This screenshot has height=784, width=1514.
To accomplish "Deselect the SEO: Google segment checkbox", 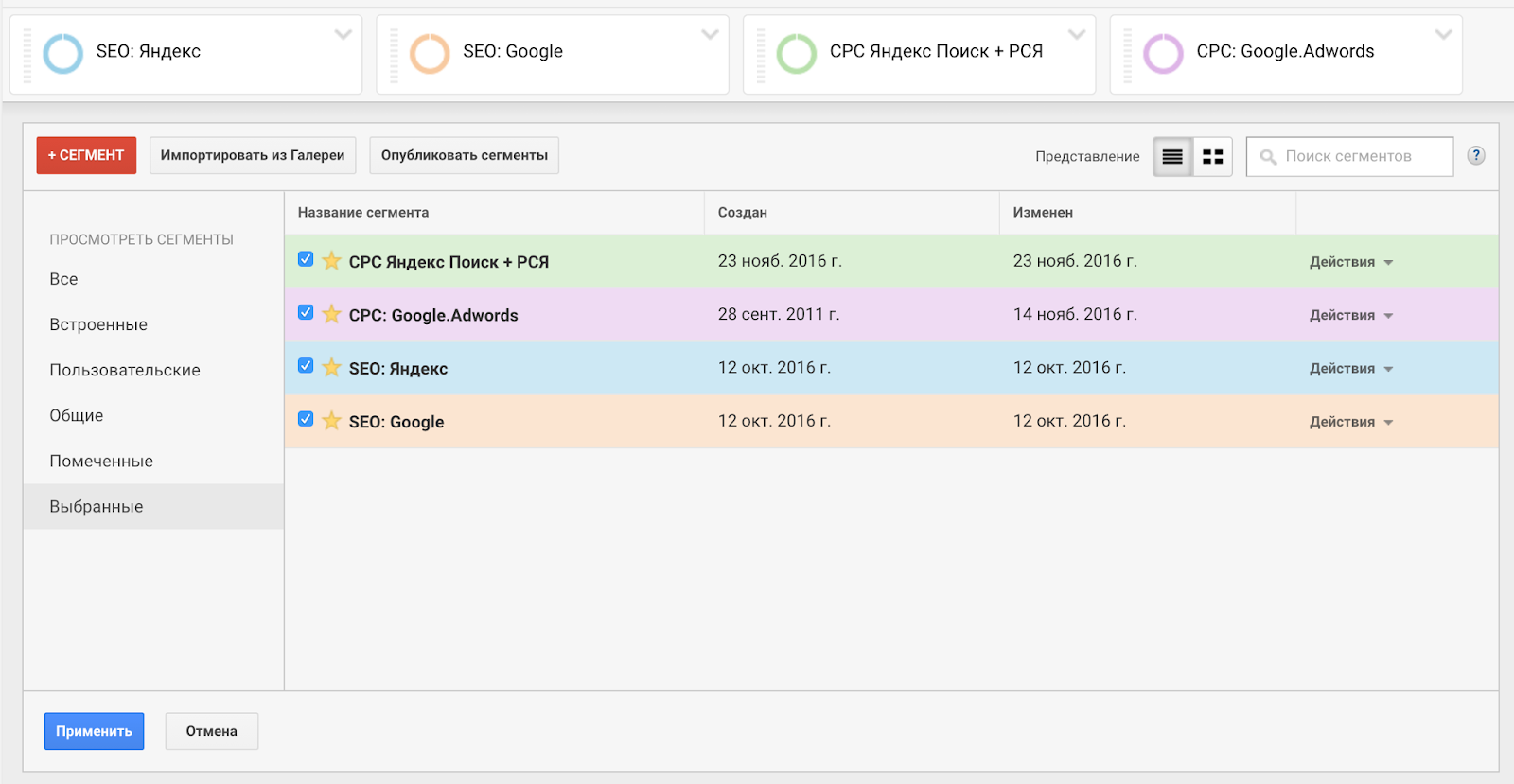I will pyautogui.click(x=306, y=419).
